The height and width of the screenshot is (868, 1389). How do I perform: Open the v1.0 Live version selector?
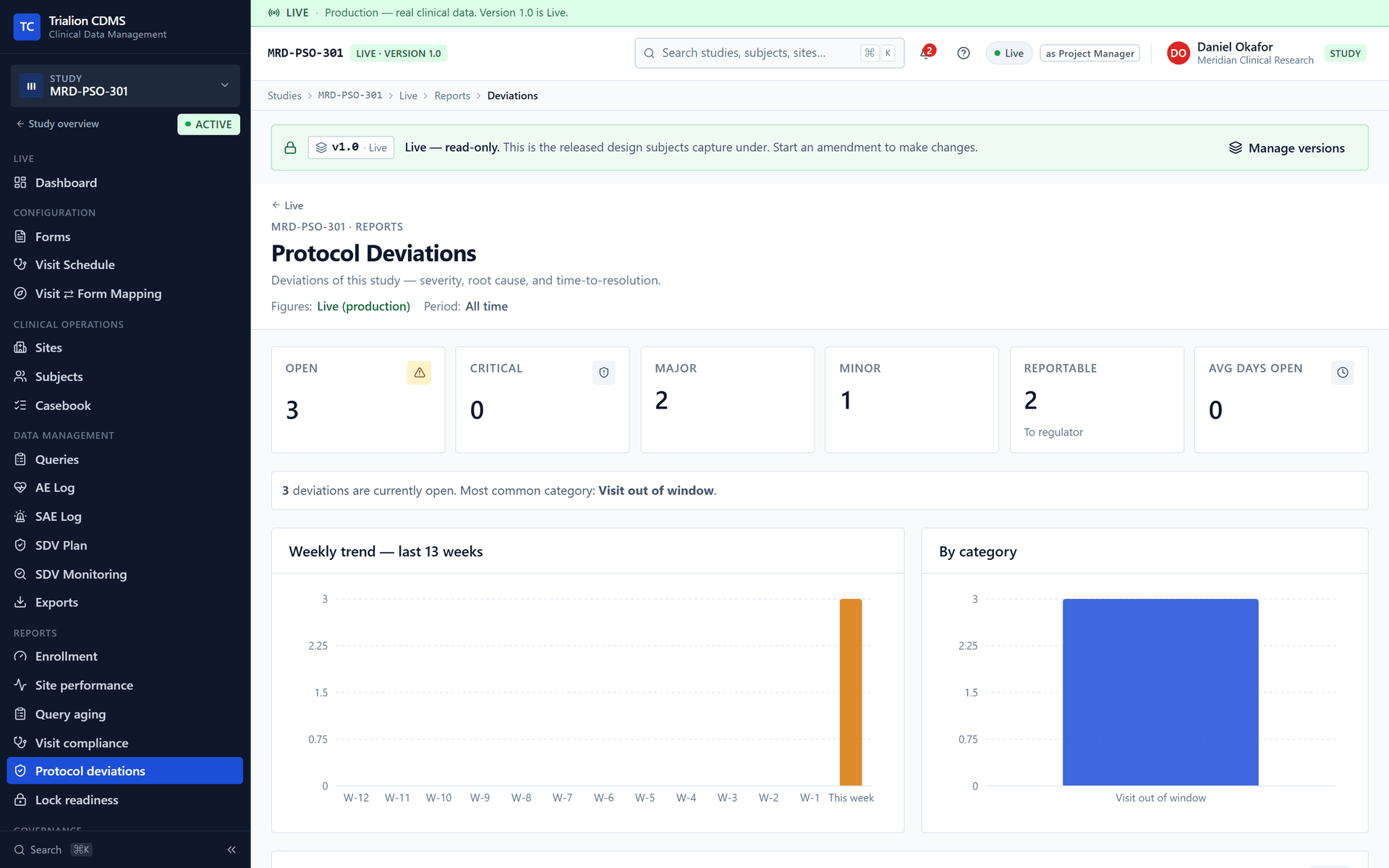[x=351, y=148]
